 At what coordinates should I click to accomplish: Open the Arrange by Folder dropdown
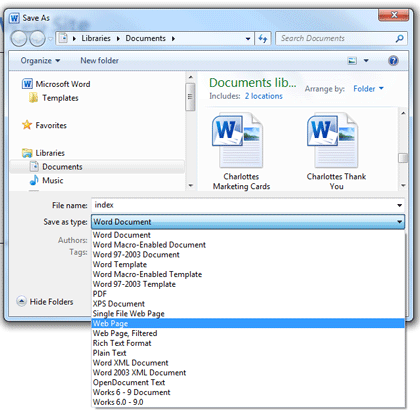(368, 89)
